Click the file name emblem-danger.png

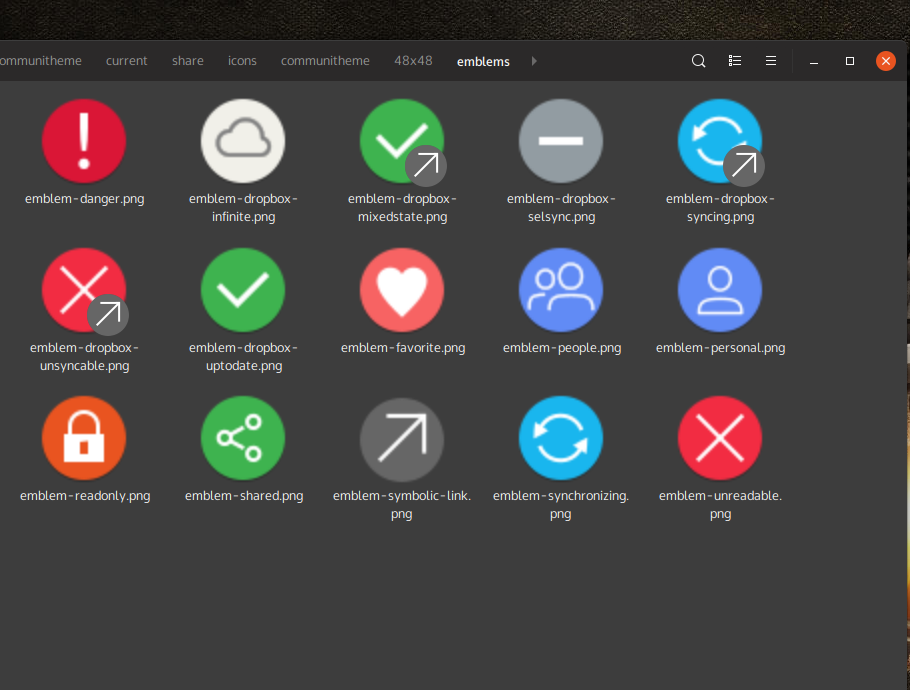click(x=85, y=199)
